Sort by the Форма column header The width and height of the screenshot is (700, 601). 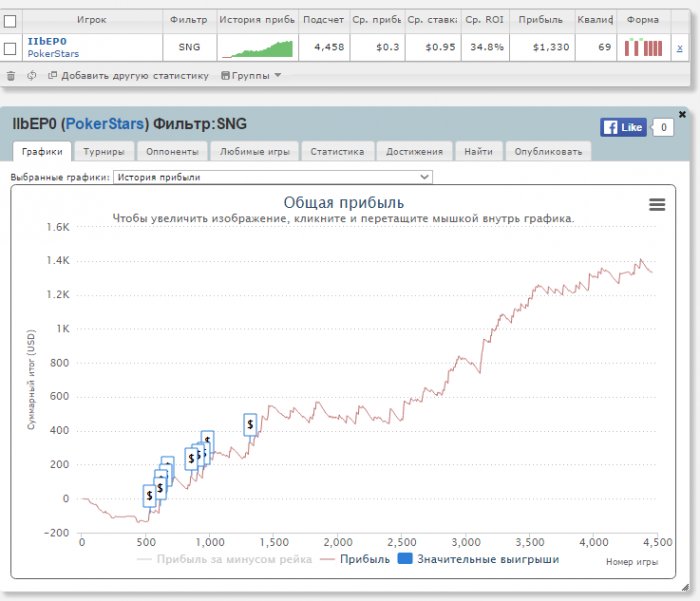click(643, 20)
